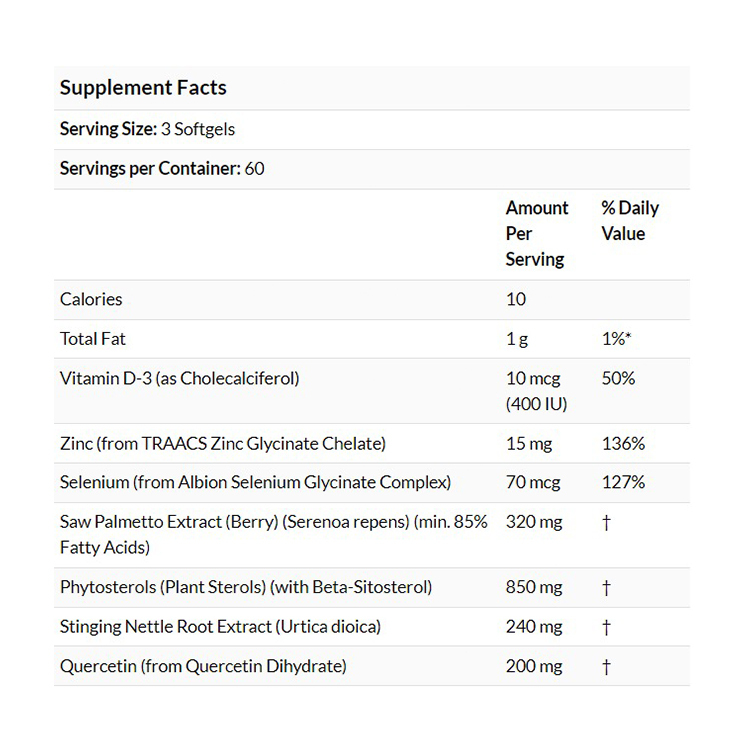Click the Amount Per Serving column header
The height and width of the screenshot is (750, 750).
click(536, 233)
